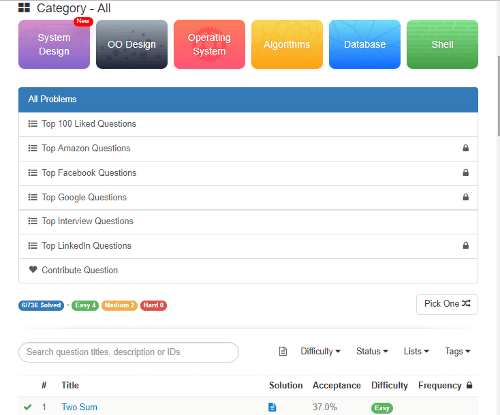
Task: Click the green Easy 4 badge
Action: click(x=85, y=305)
